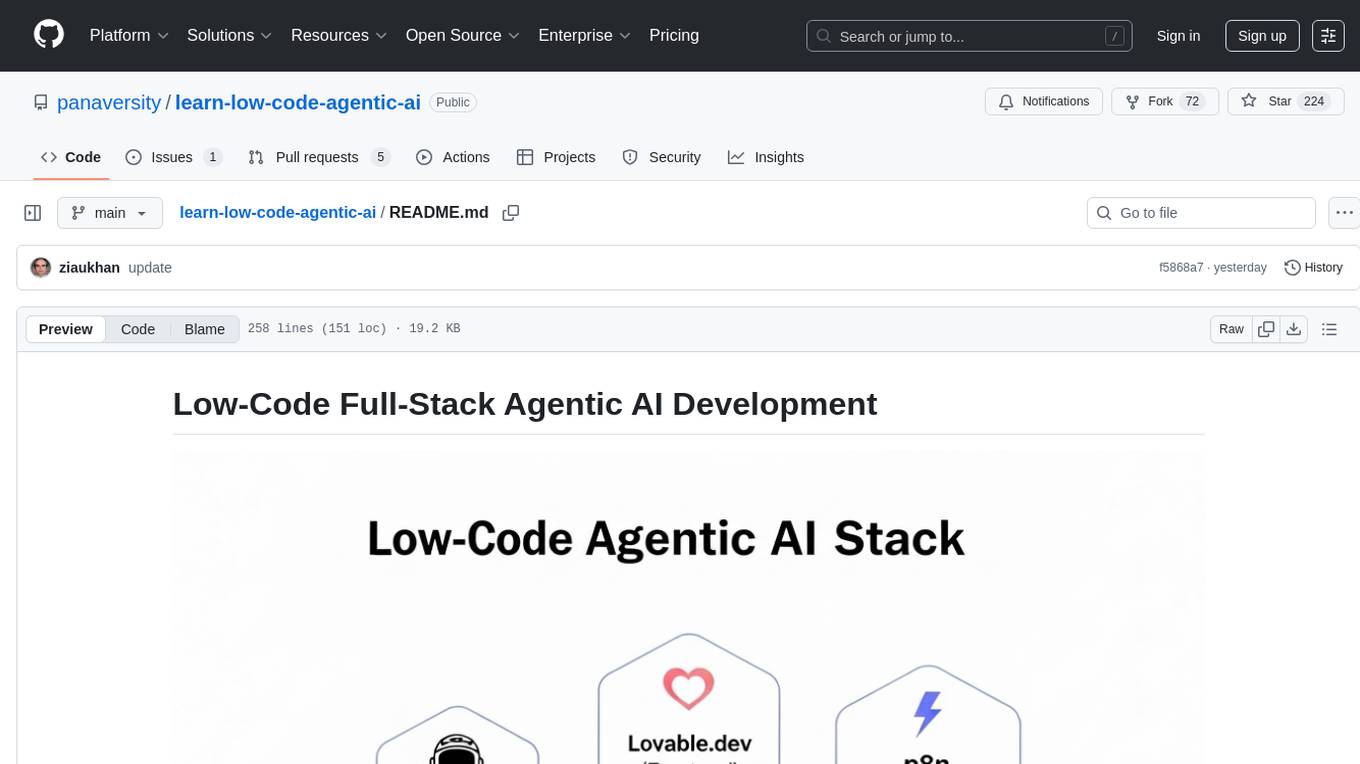
Task: Open the learn-low-code-agentic-ai repository title
Action: pyautogui.click(x=298, y=102)
